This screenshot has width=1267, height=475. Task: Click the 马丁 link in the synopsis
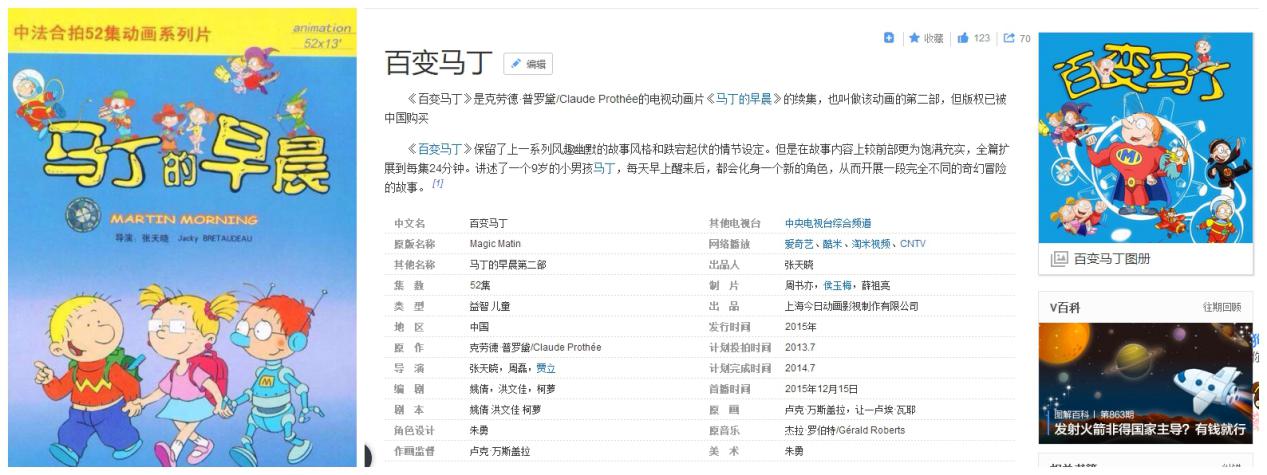pos(605,168)
